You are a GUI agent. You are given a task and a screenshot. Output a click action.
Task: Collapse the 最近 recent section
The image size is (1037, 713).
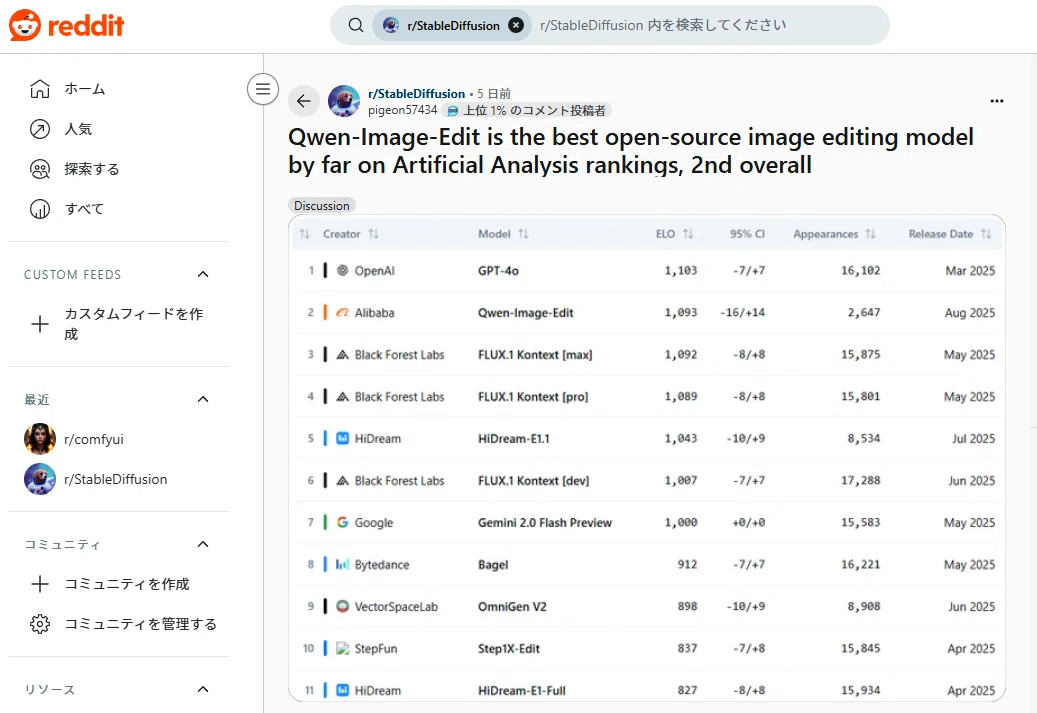203,399
